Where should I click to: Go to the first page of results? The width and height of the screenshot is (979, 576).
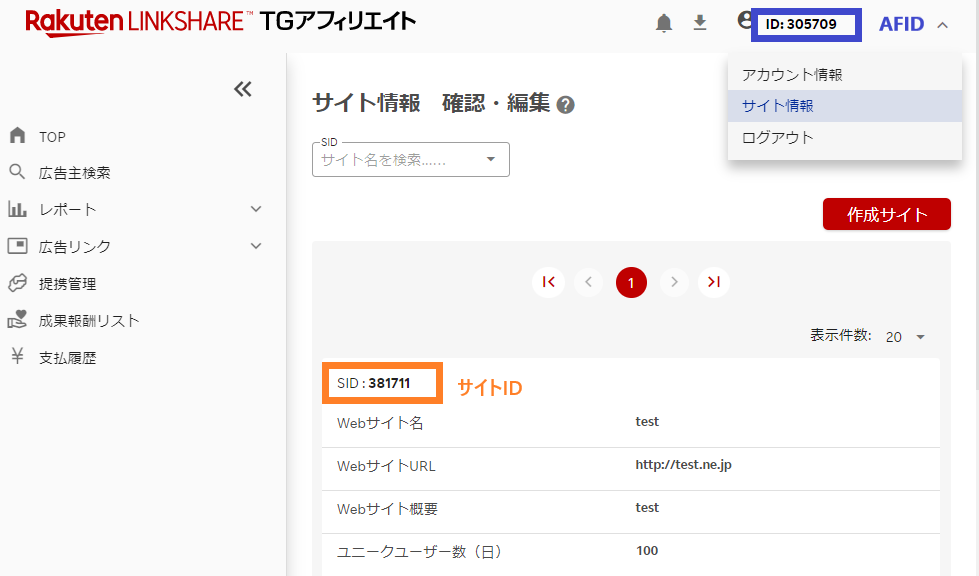point(548,283)
